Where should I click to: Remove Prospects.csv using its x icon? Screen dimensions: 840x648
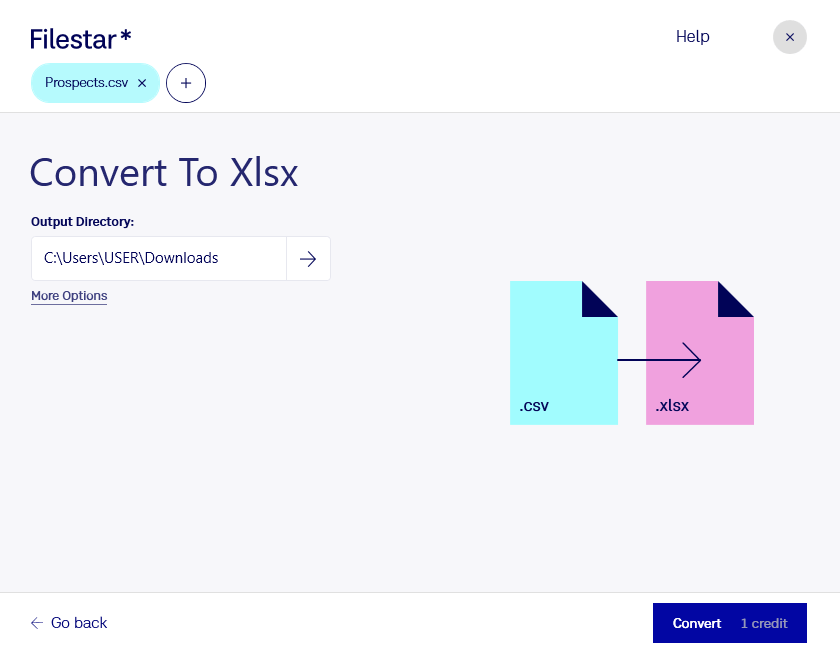(142, 83)
